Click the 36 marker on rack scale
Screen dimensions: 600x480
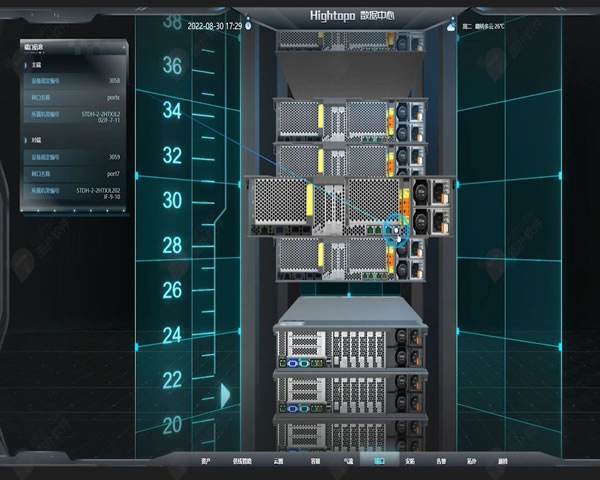172,66
